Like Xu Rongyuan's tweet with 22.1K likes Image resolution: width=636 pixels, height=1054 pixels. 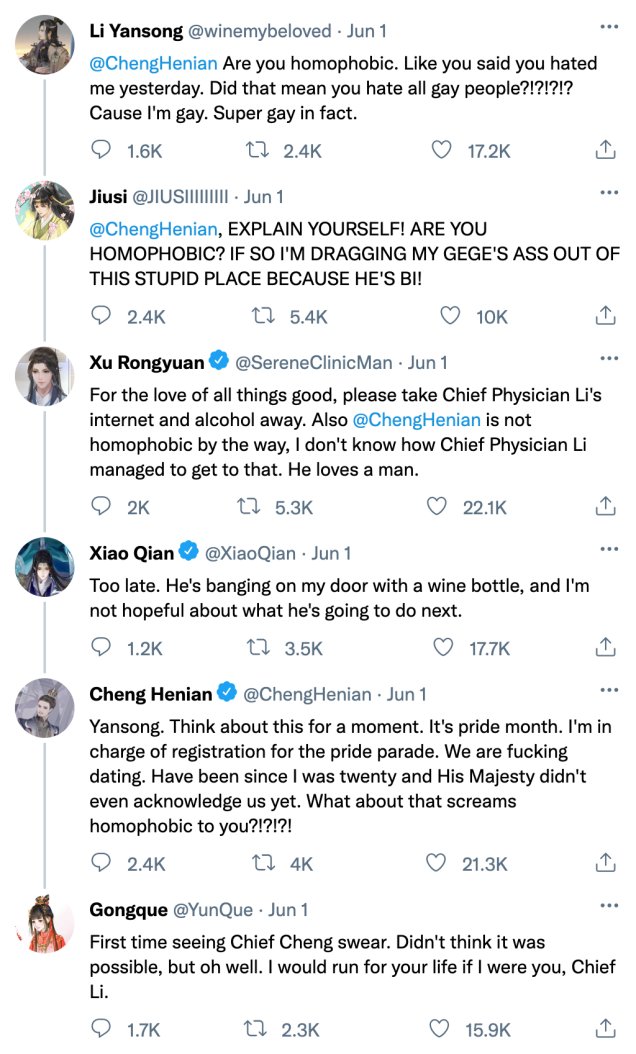(x=437, y=506)
